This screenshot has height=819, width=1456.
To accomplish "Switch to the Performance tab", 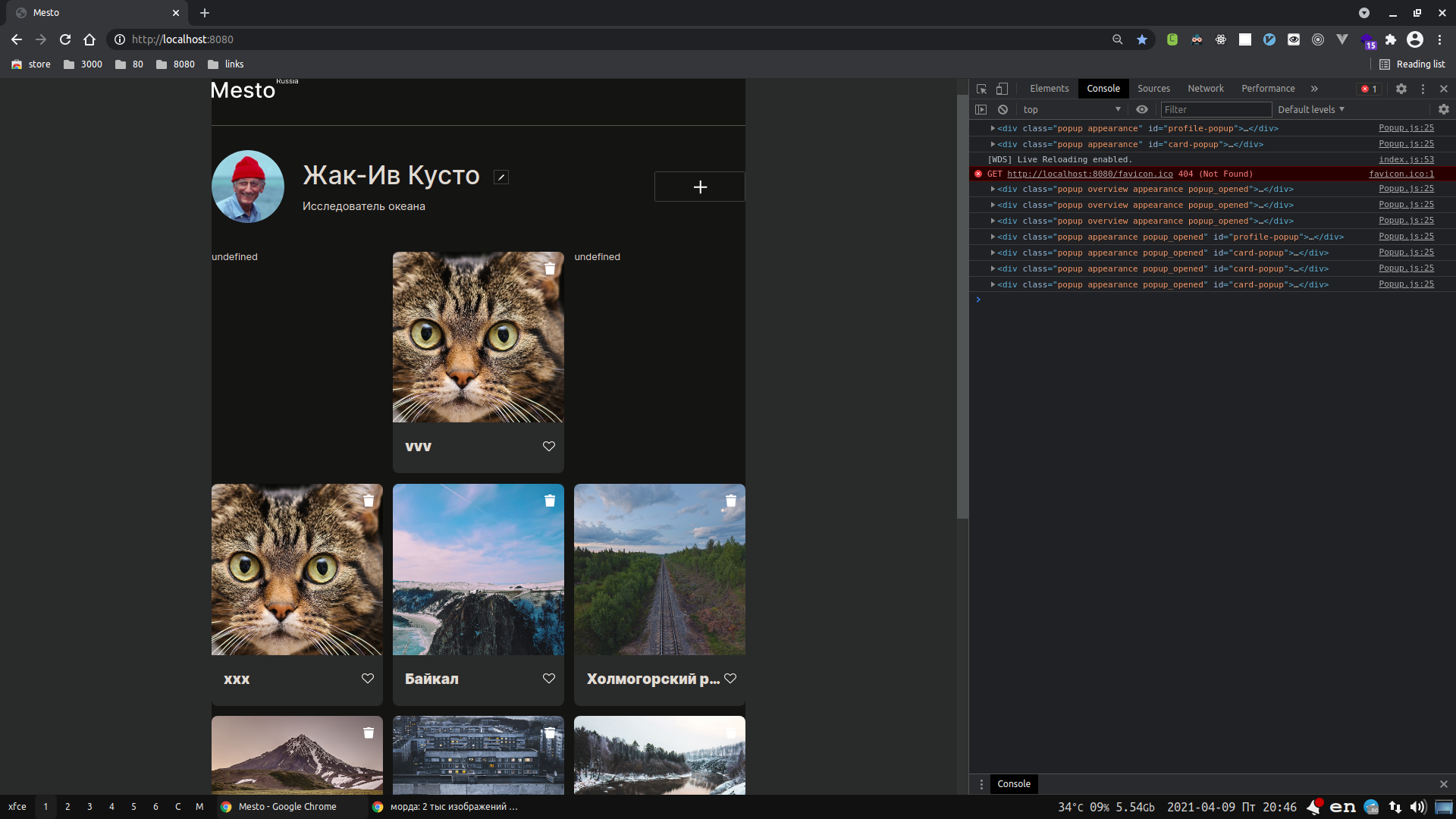I will (x=1268, y=89).
